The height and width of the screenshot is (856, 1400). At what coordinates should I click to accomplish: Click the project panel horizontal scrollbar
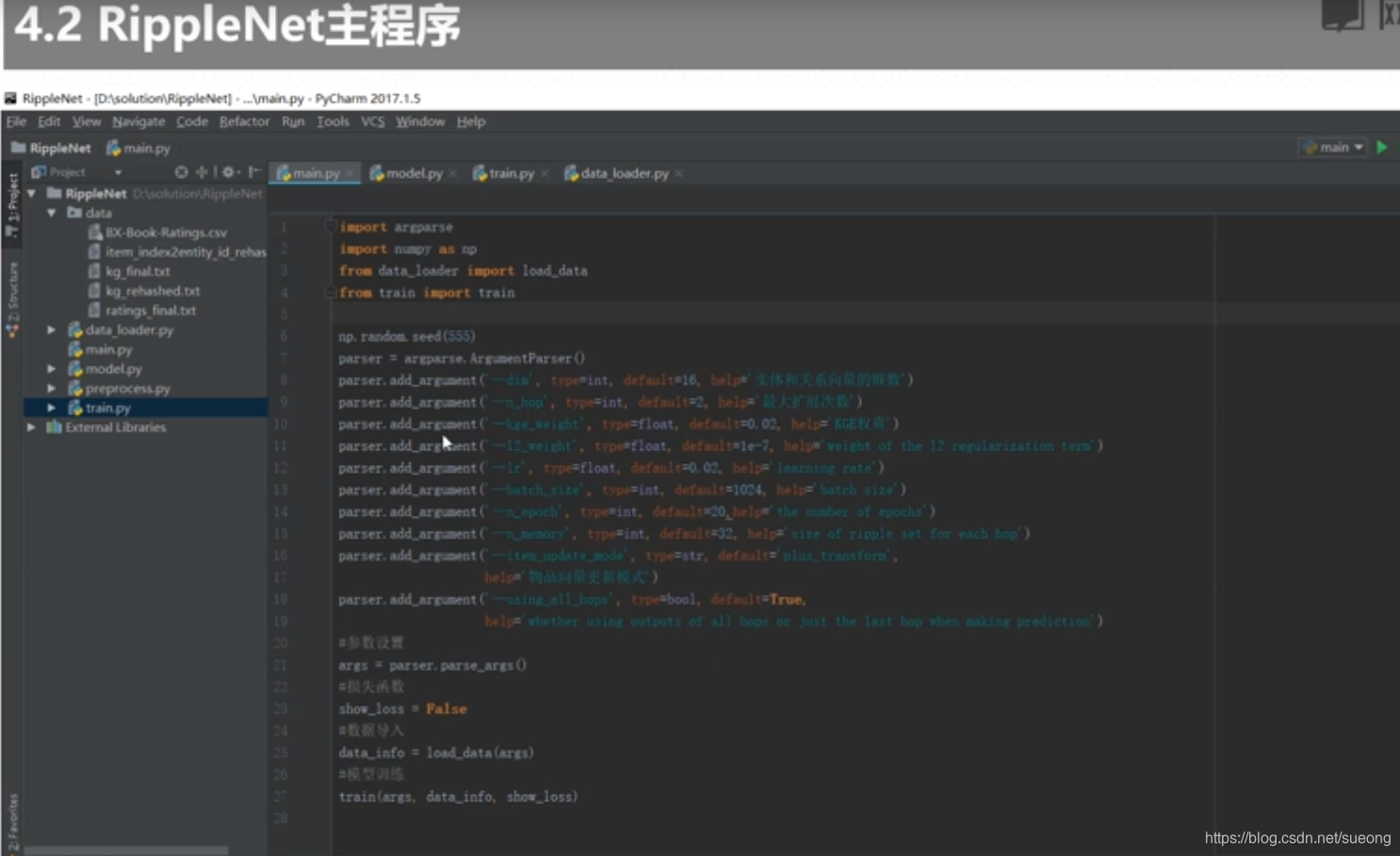pyautogui.click(x=126, y=850)
